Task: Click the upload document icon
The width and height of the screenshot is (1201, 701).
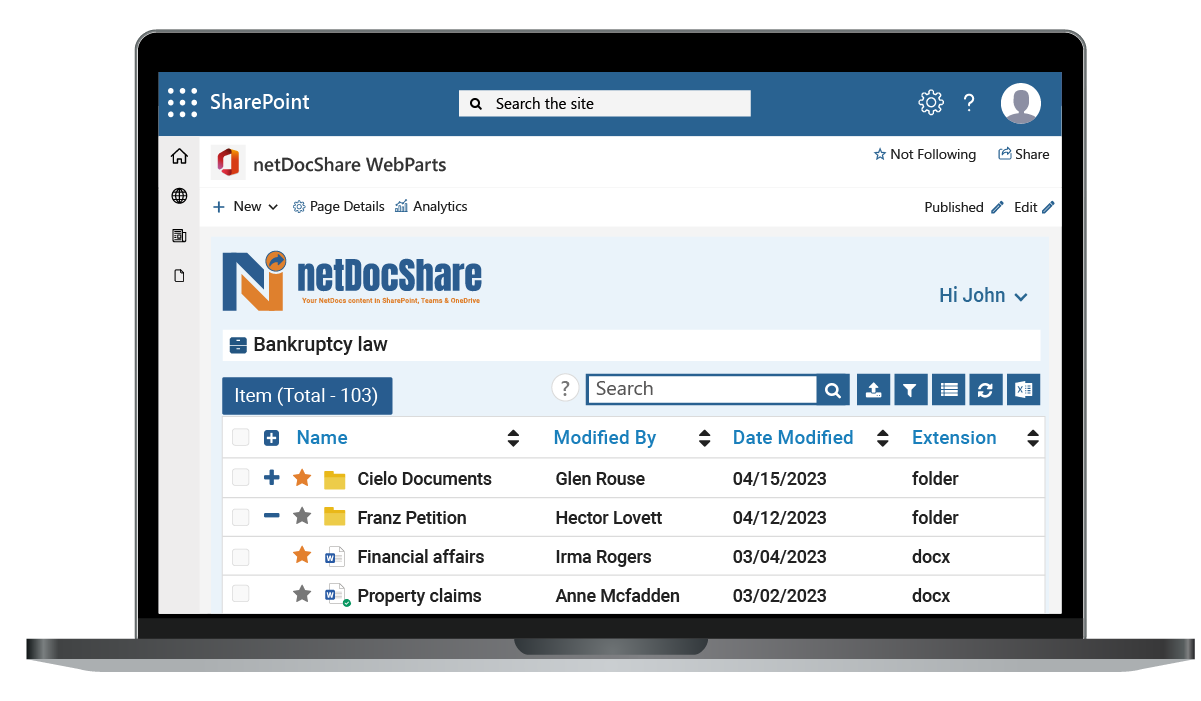Action: tap(873, 390)
